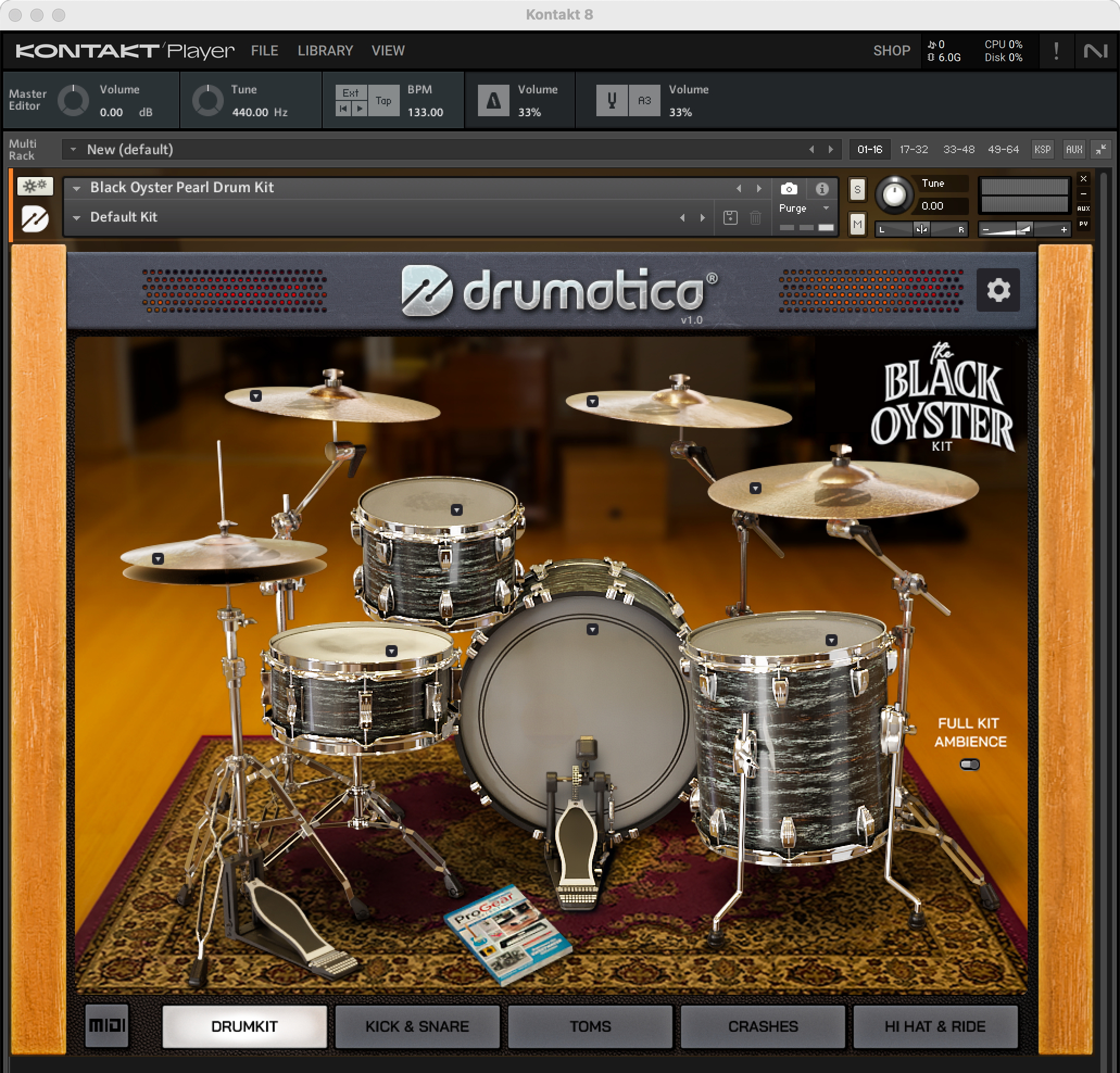Expand the New (default) multi dropdown
The image size is (1120, 1073).
(73, 149)
